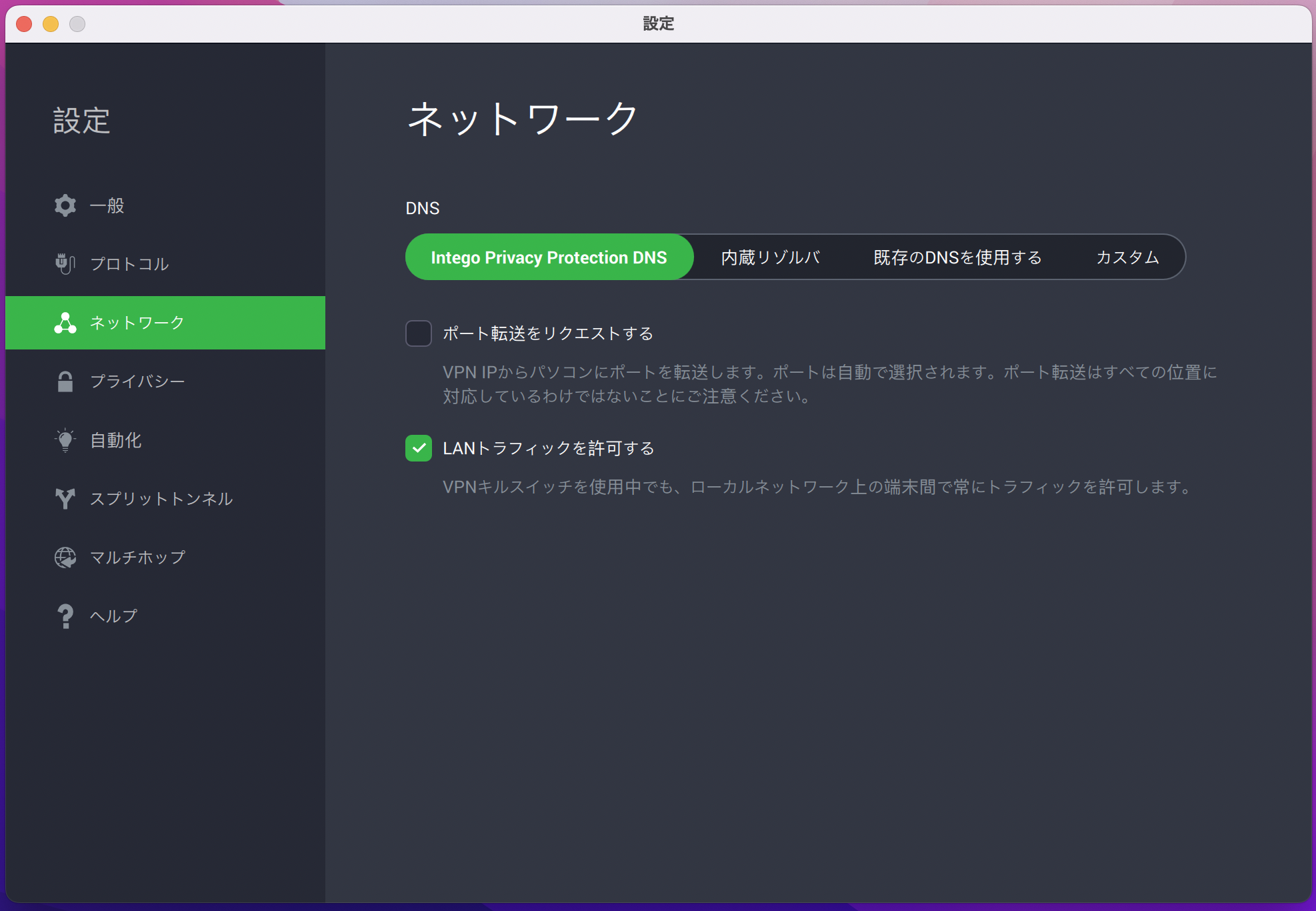Image resolution: width=1316 pixels, height=911 pixels.
Task: Open the スプリットトンネル settings page
Action: (165, 499)
